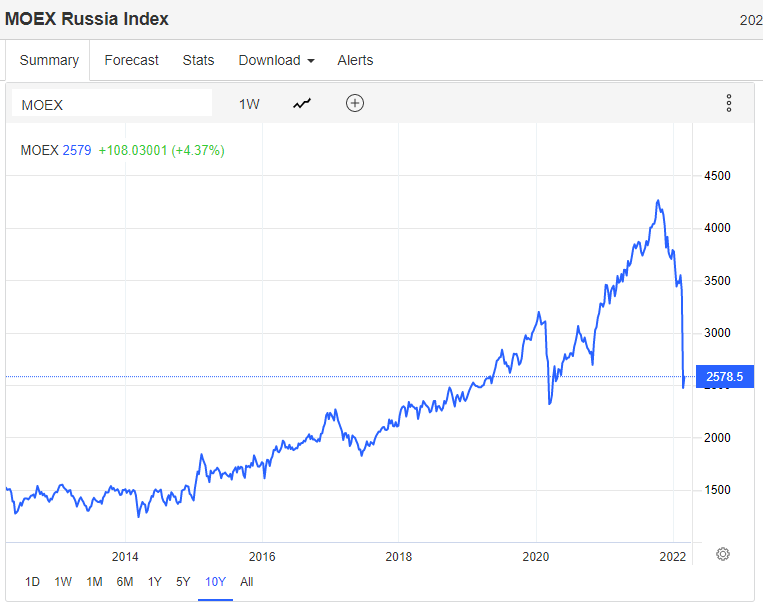Click the 1500 price axis label

click(717, 490)
